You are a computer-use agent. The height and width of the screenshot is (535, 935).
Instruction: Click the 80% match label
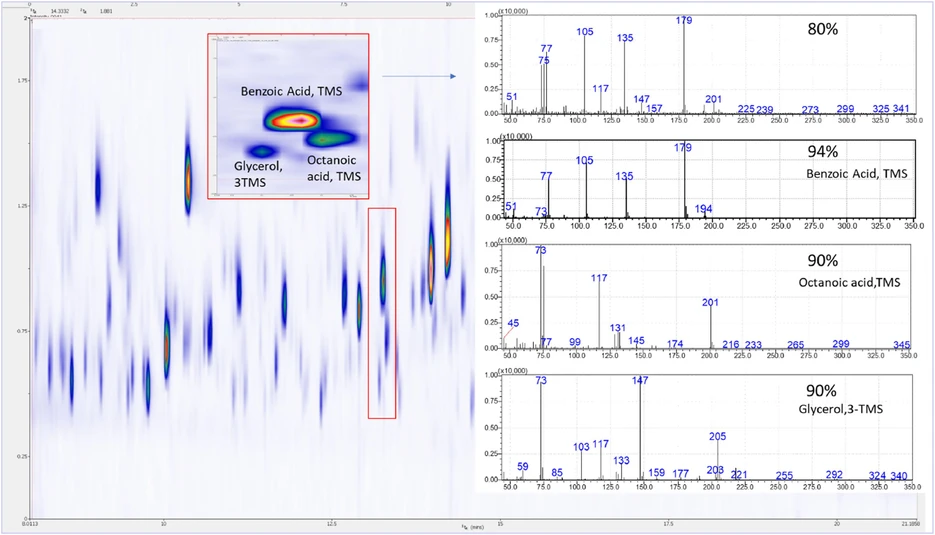click(822, 29)
